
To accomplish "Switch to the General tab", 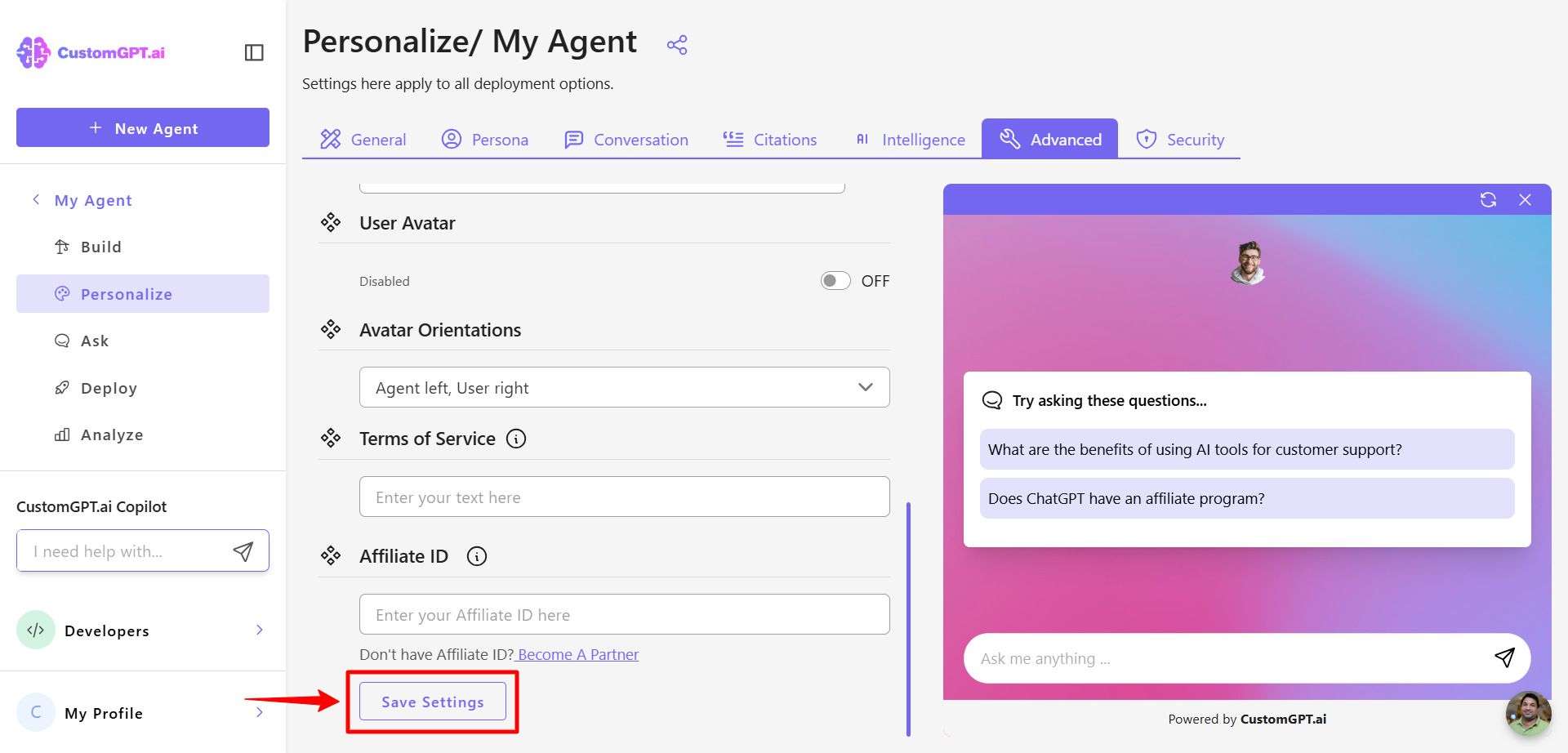I will pyautogui.click(x=363, y=140).
